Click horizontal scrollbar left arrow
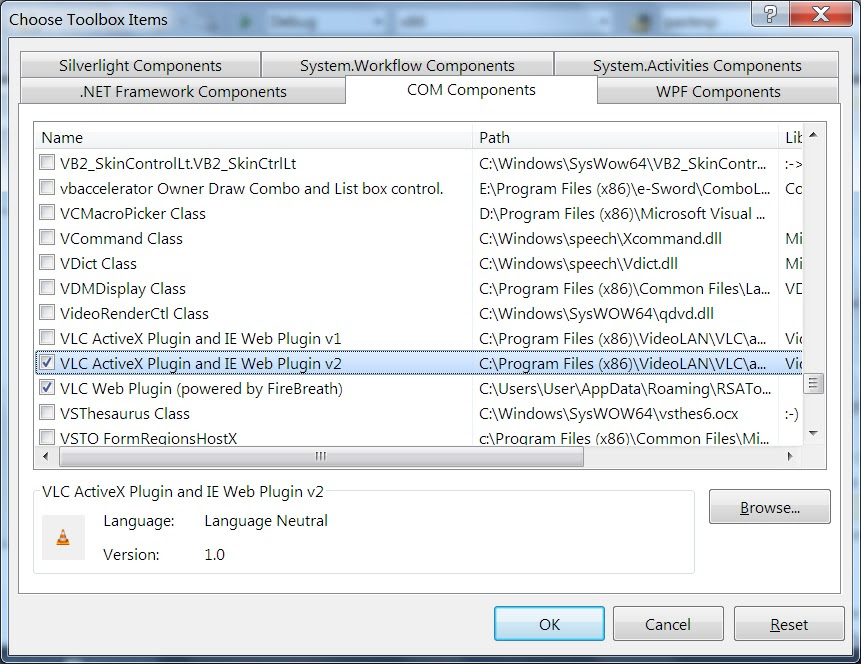Viewport: 861px width, 664px height. coord(46,456)
